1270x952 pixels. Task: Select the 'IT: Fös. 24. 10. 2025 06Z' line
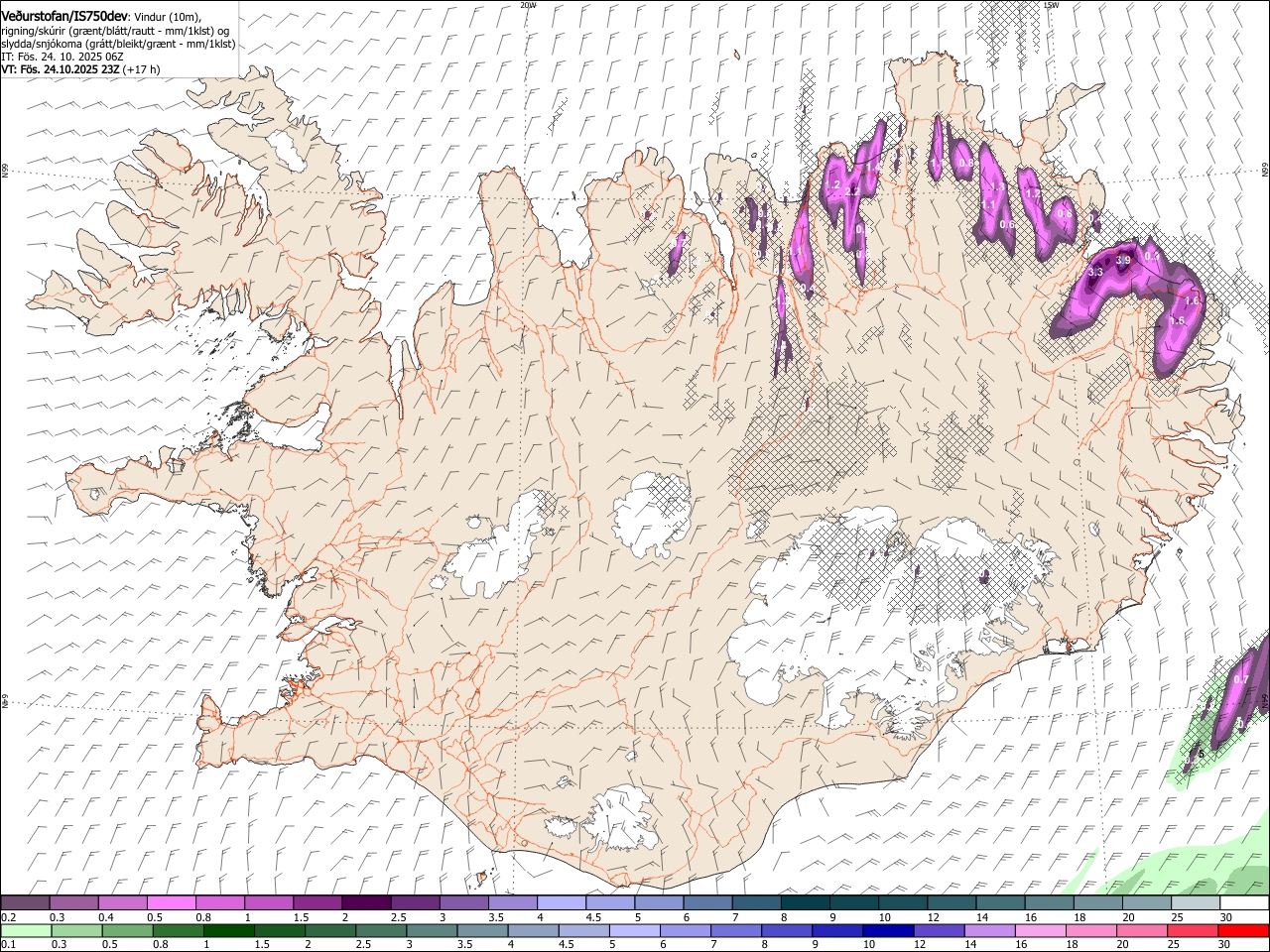[62, 57]
